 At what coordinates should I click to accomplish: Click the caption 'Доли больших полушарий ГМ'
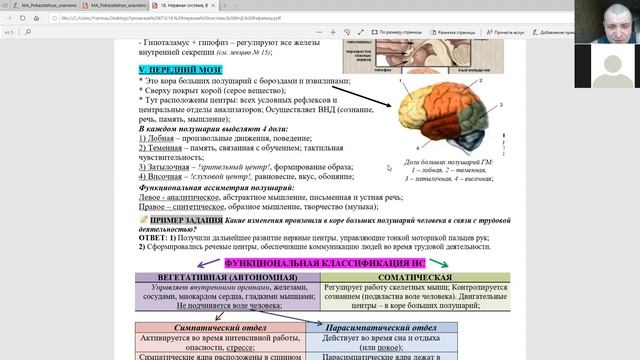tap(449, 162)
